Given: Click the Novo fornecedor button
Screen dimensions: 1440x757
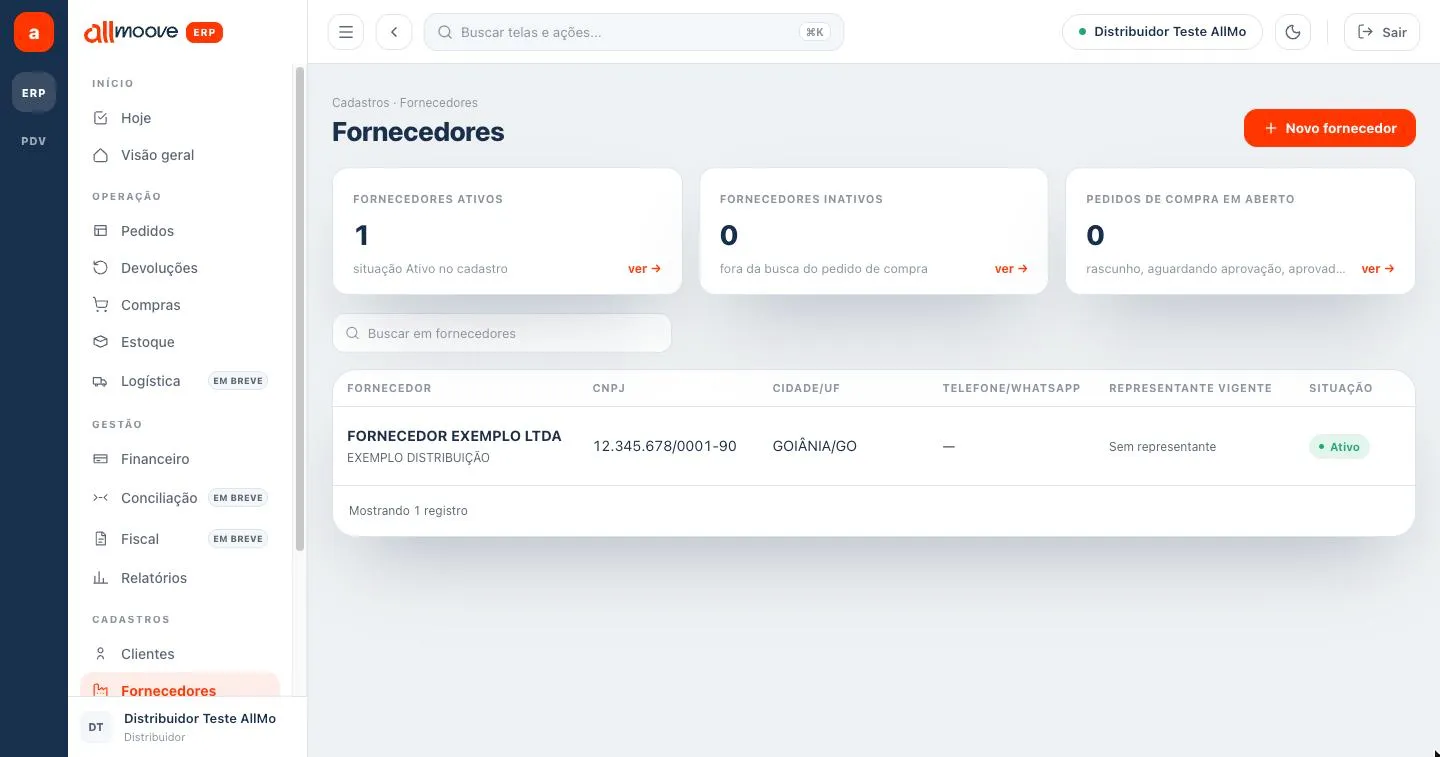Looking at the screenshot, I should tap(1330, 128).
